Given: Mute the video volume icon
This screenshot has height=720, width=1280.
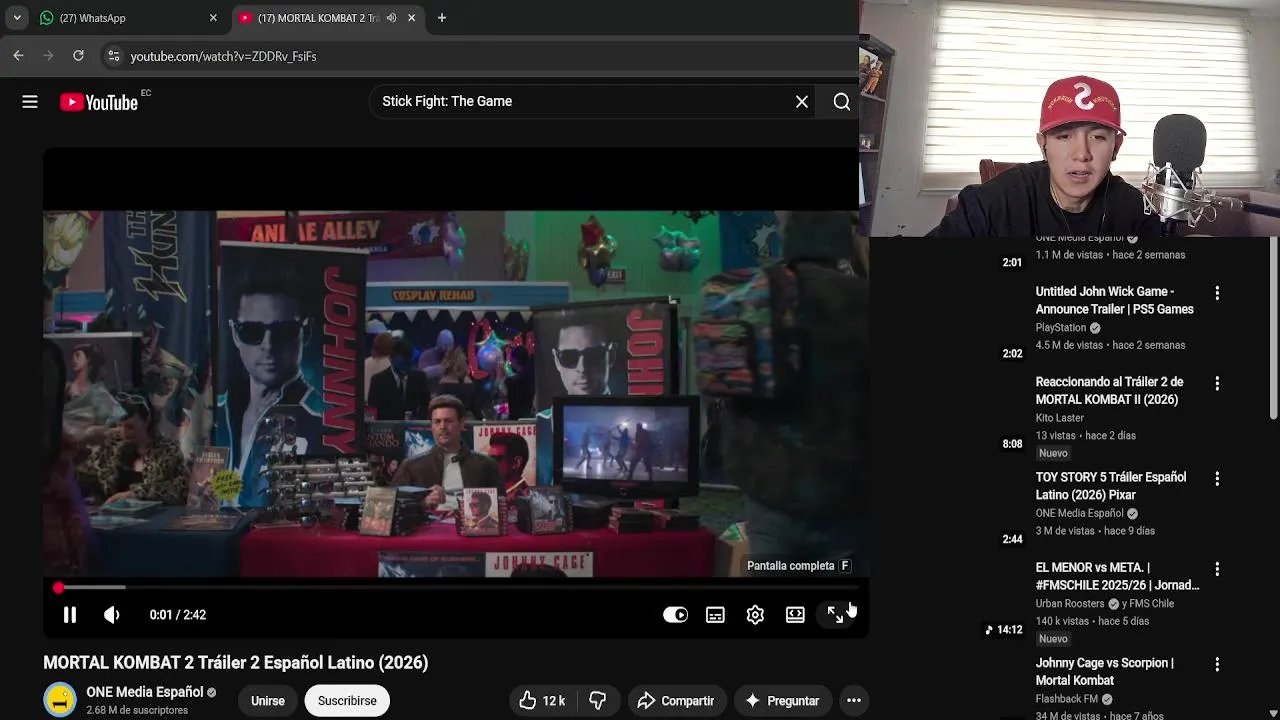Looking at the screenshot, I should point(112,615).
